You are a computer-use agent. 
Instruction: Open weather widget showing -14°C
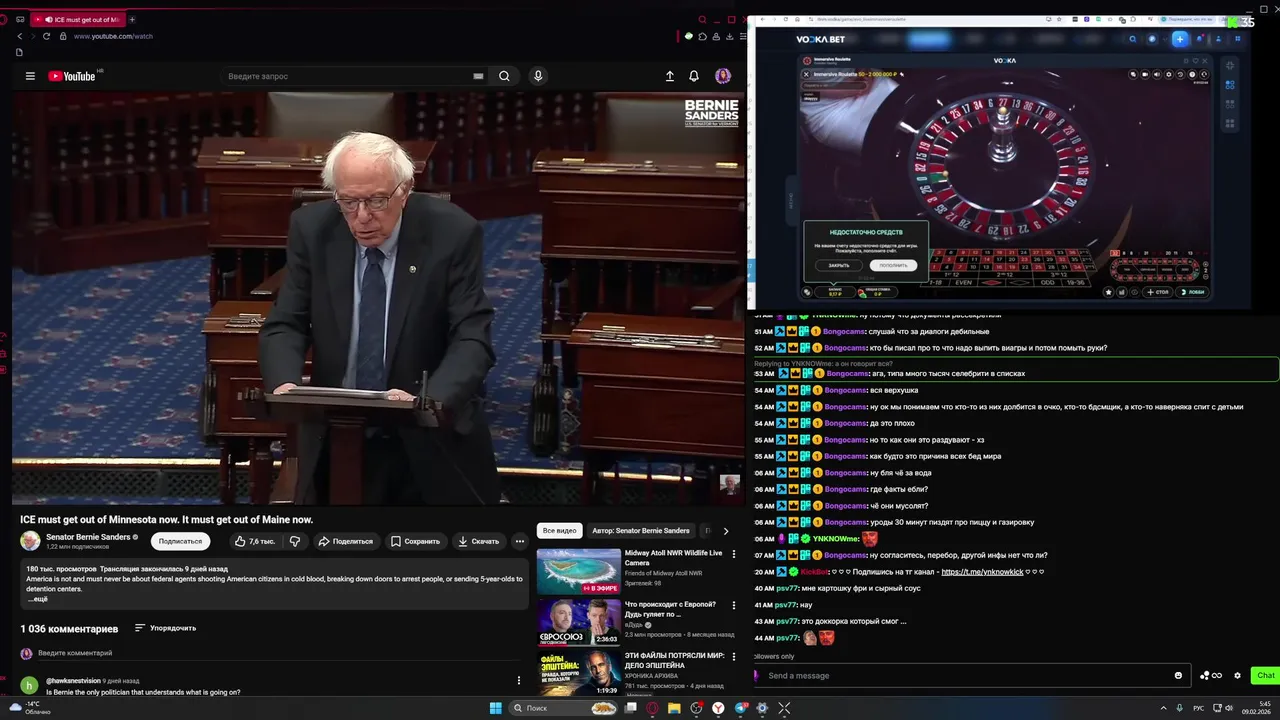click(x=28, y=708)
